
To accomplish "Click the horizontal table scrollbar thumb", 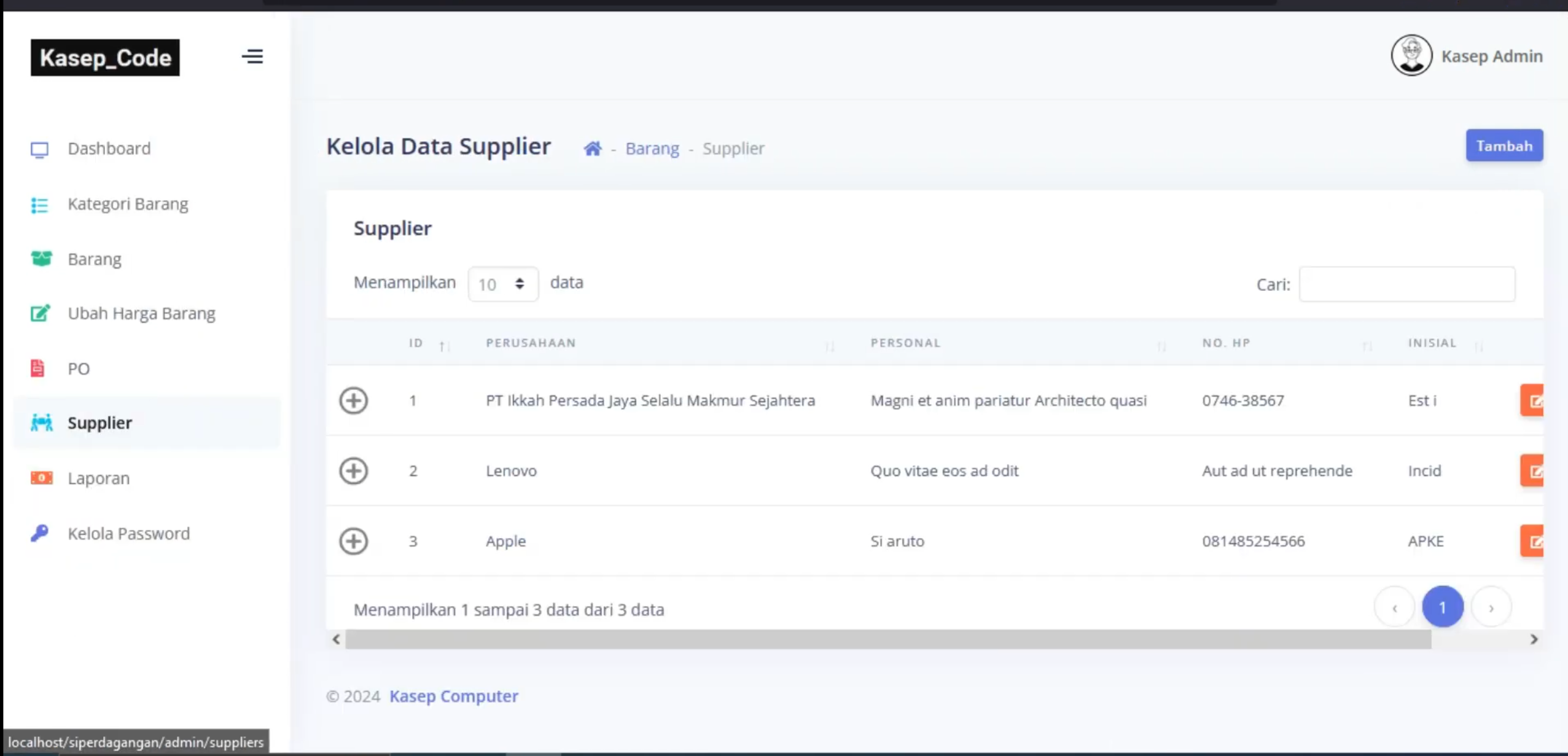I will coord(888,639).
